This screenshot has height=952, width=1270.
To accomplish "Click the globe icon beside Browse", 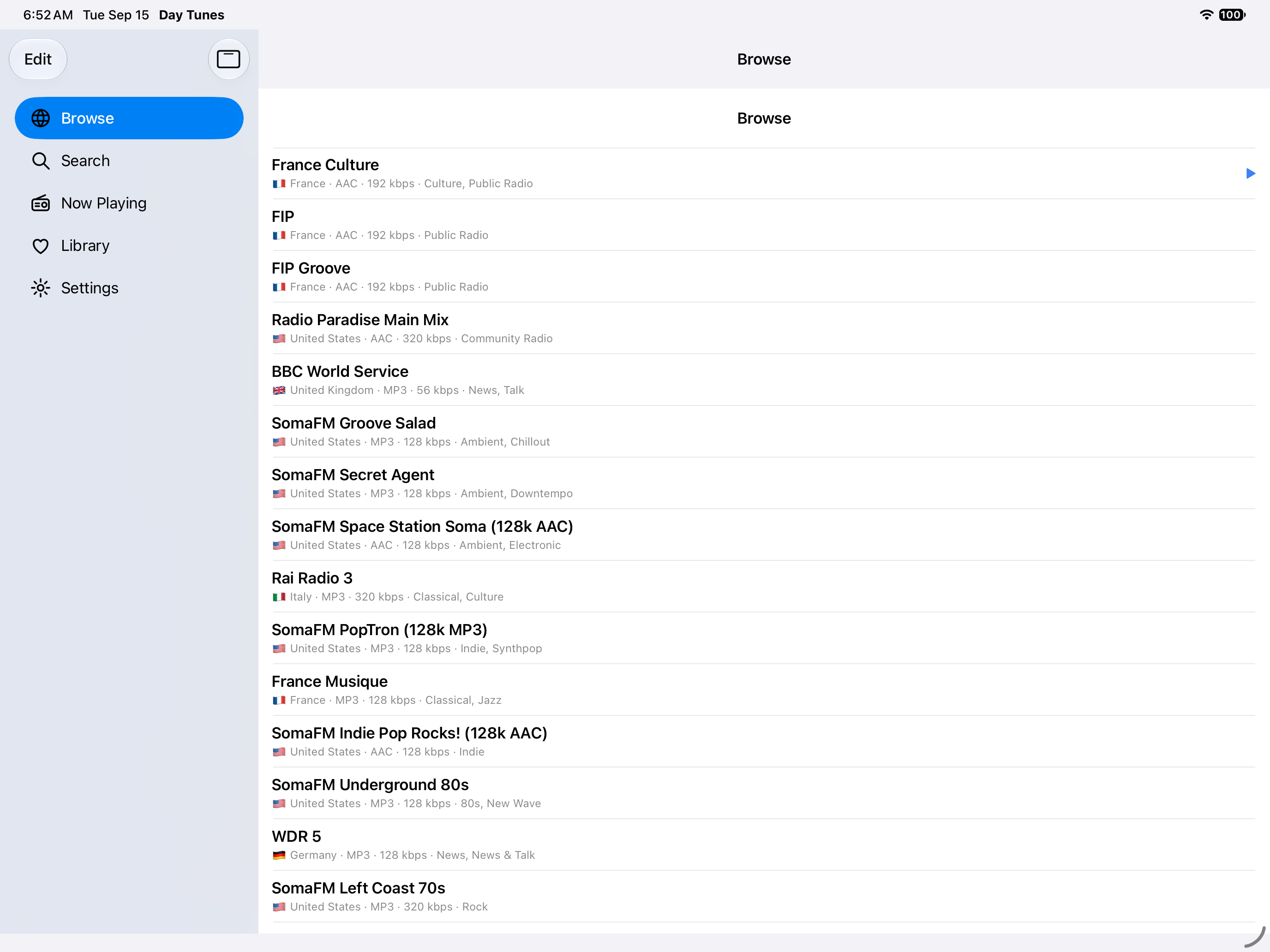I will tap(40, 118).
